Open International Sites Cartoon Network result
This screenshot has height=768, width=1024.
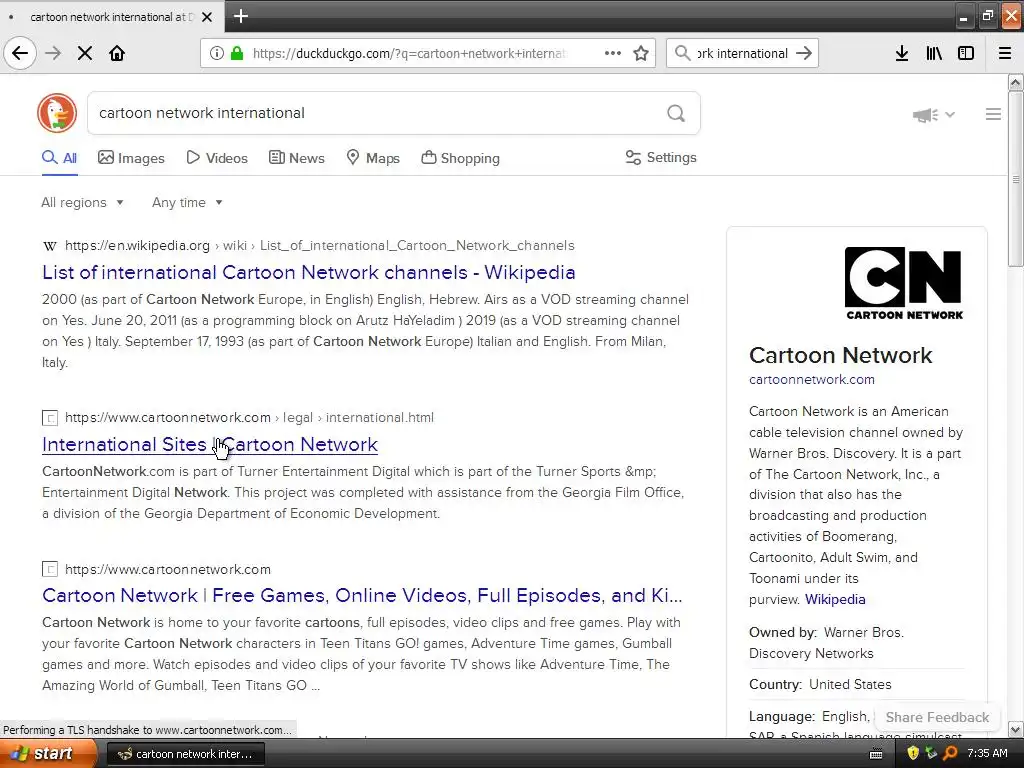pos(210,445)
